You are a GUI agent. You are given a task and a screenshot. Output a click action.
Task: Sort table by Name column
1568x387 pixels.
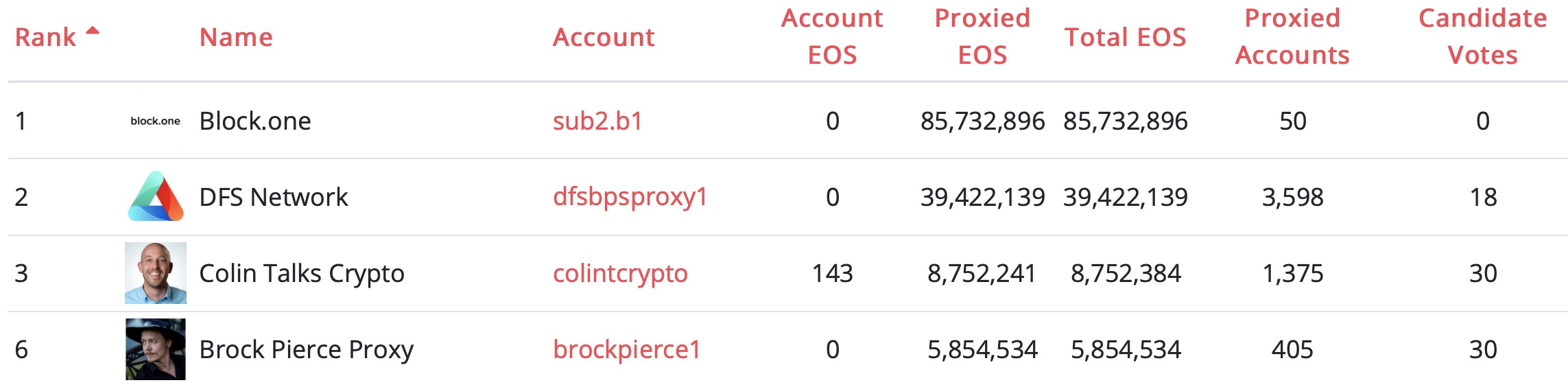[236, 37]
